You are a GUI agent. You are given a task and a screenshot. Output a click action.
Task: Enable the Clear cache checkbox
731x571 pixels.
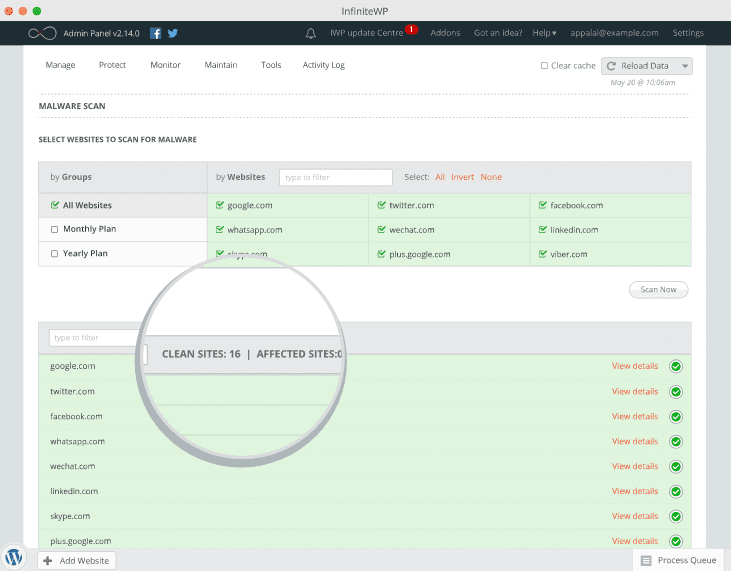[x=544, y=66]
